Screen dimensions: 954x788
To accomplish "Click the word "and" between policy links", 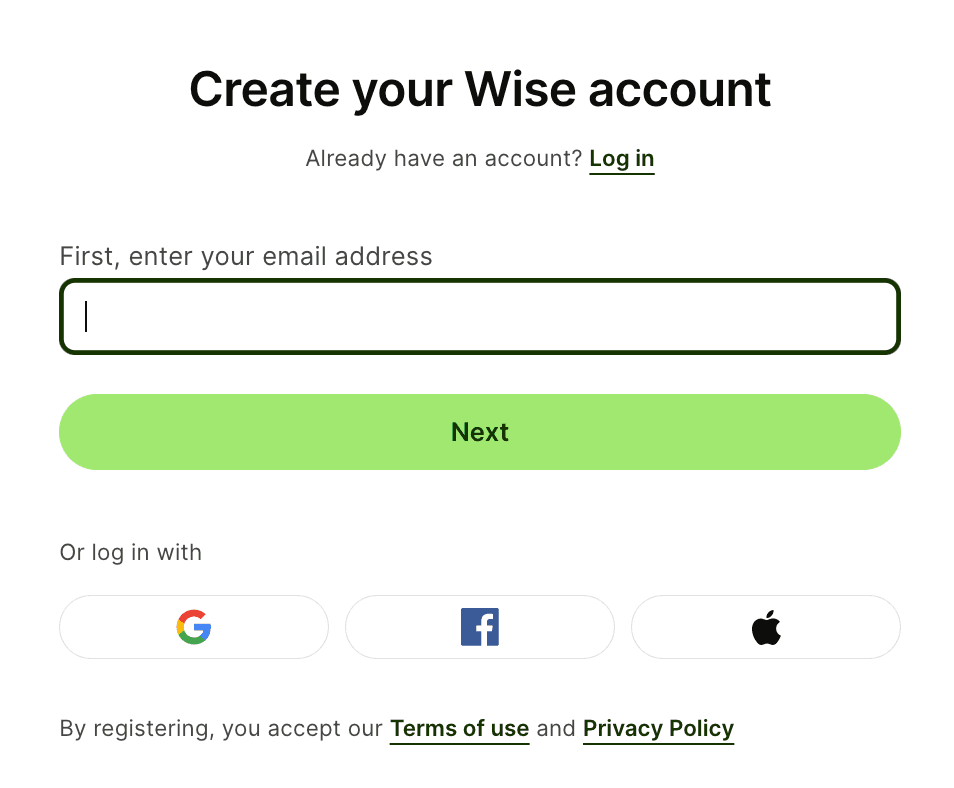I will pos(556,729).
